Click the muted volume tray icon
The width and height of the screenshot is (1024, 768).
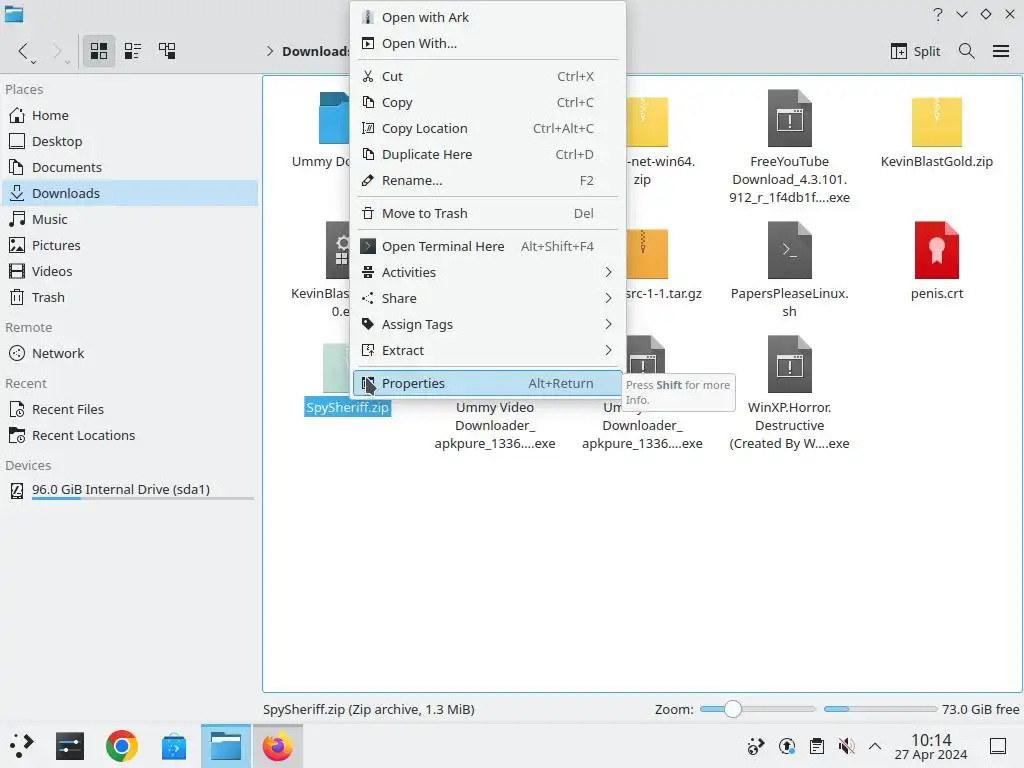point(846,746)
